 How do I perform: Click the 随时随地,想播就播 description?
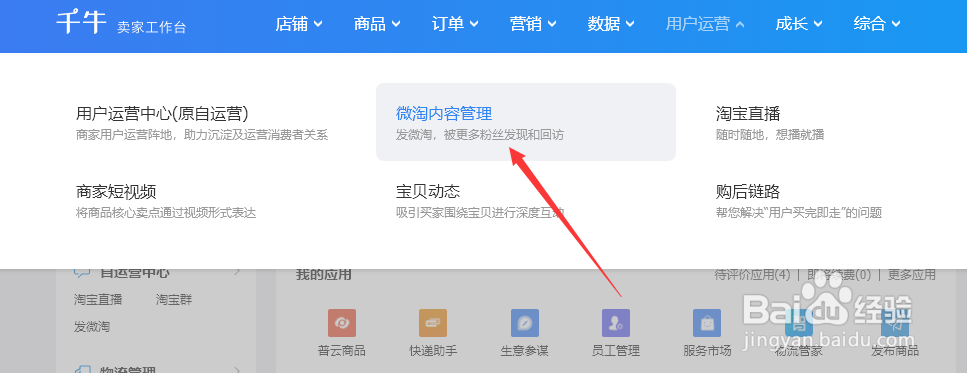tap(770, 135)
